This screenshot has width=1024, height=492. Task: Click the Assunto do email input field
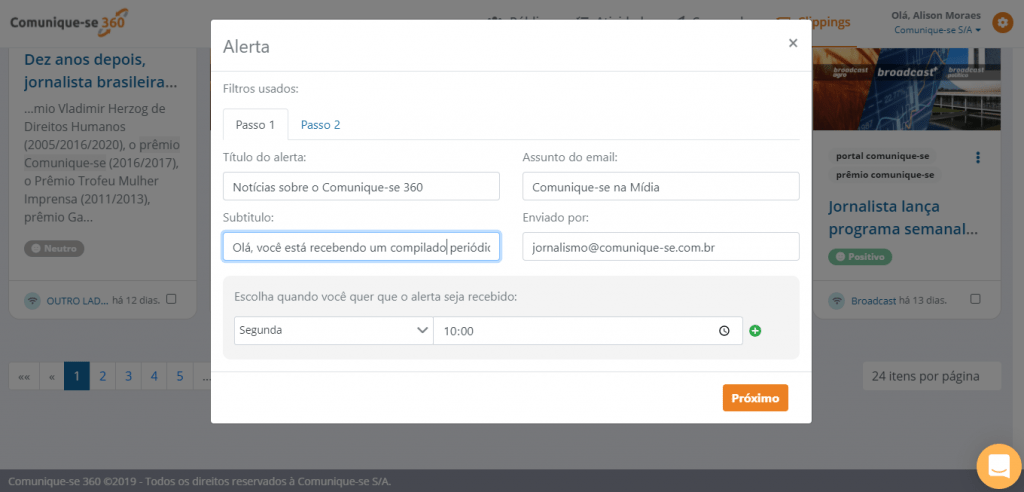point(661,186)
